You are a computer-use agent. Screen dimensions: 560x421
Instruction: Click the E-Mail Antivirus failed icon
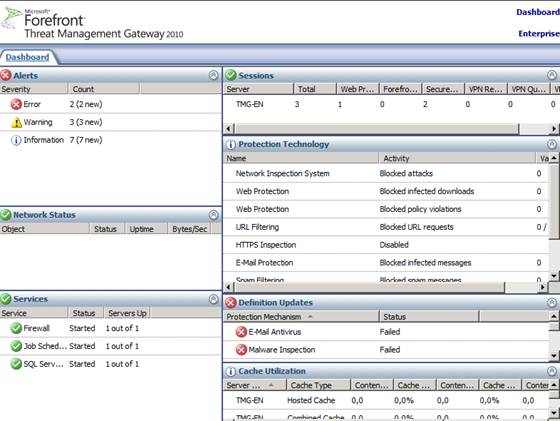[x=241, y=332]
